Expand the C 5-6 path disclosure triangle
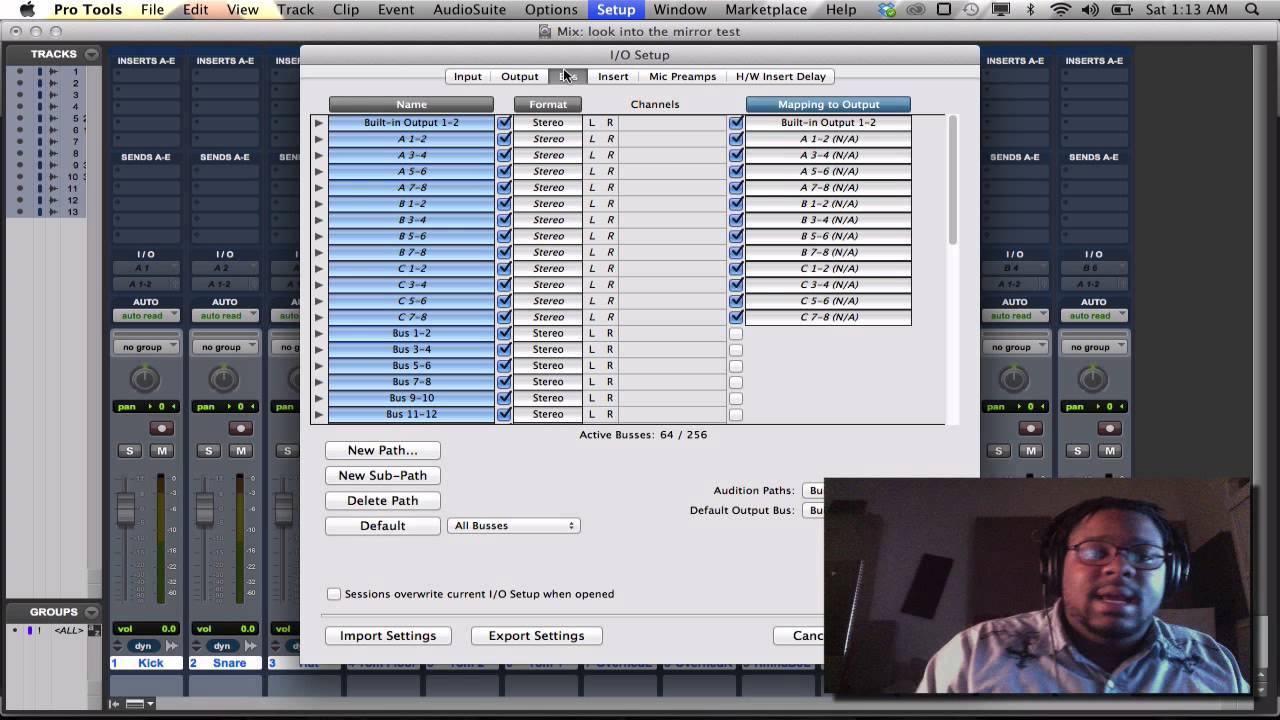This screenshot has width=1280, height=720. click(319, 301)
